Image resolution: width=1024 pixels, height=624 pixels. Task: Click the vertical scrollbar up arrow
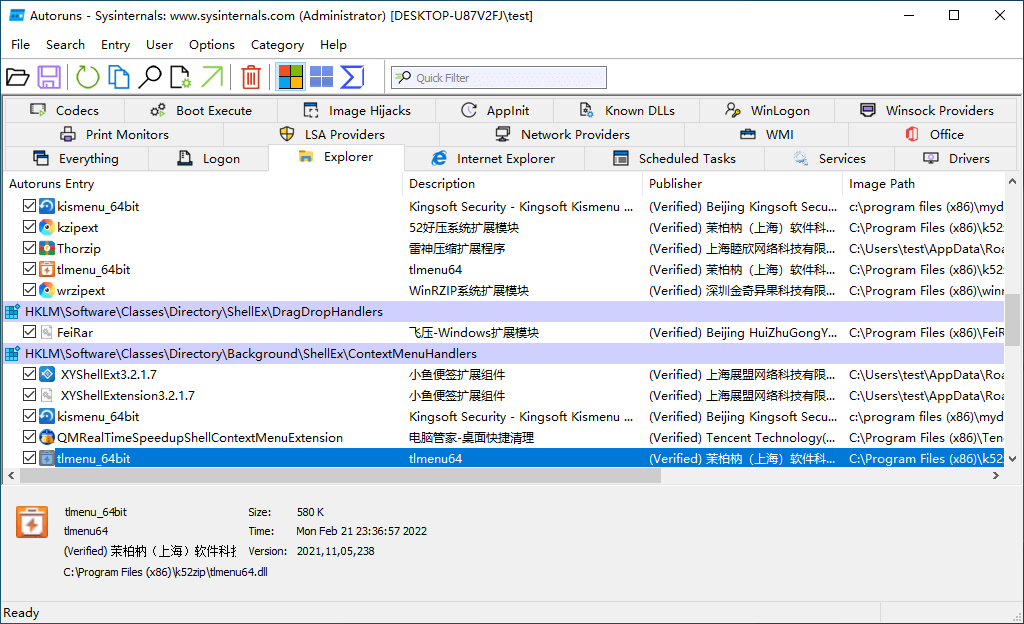1013,181
